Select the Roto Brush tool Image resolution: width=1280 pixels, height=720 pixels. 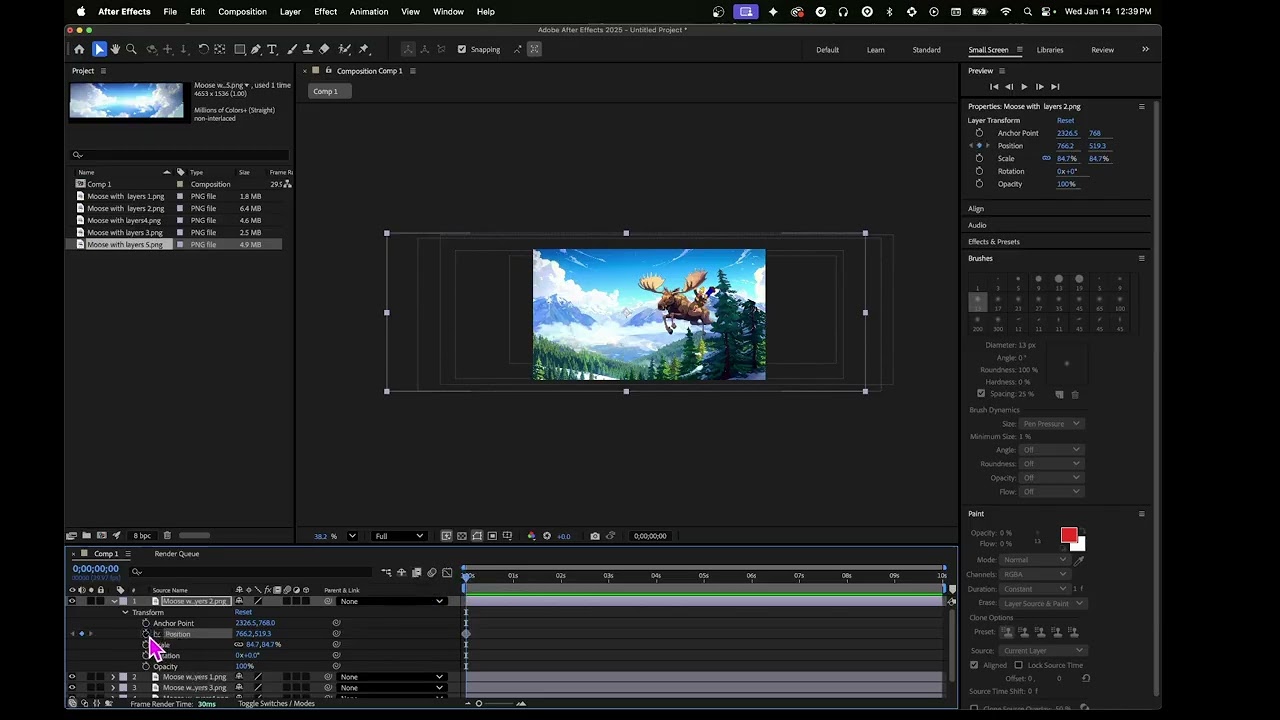point(344,49)
